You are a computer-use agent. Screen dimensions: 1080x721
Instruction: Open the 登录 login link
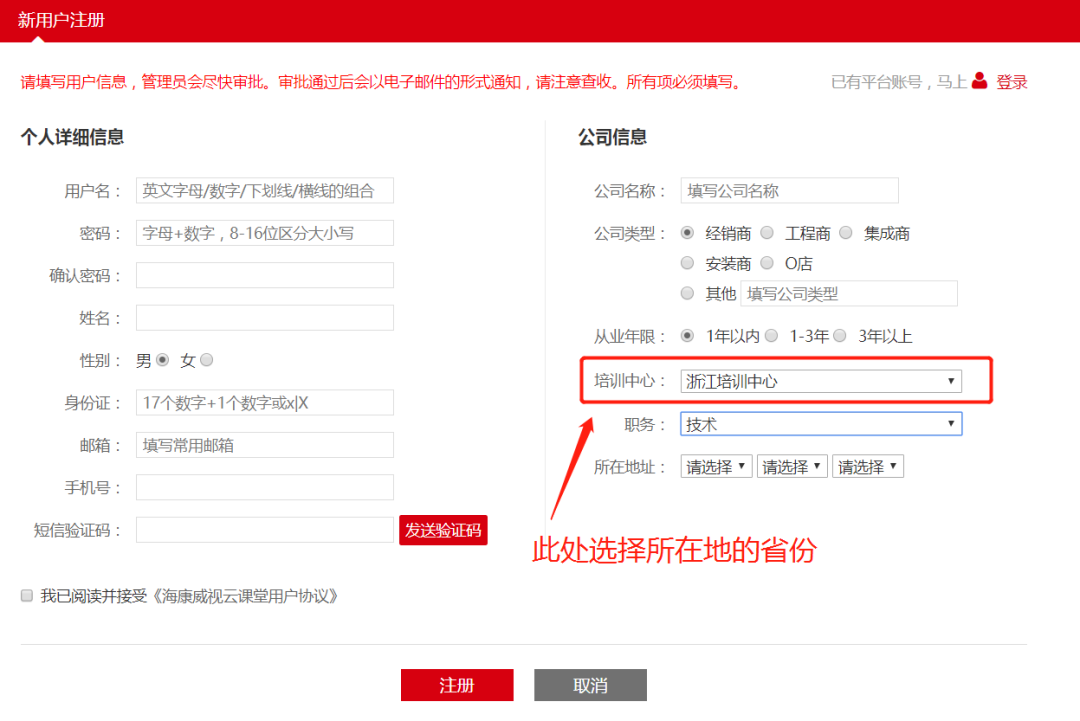coord(1011,82)
